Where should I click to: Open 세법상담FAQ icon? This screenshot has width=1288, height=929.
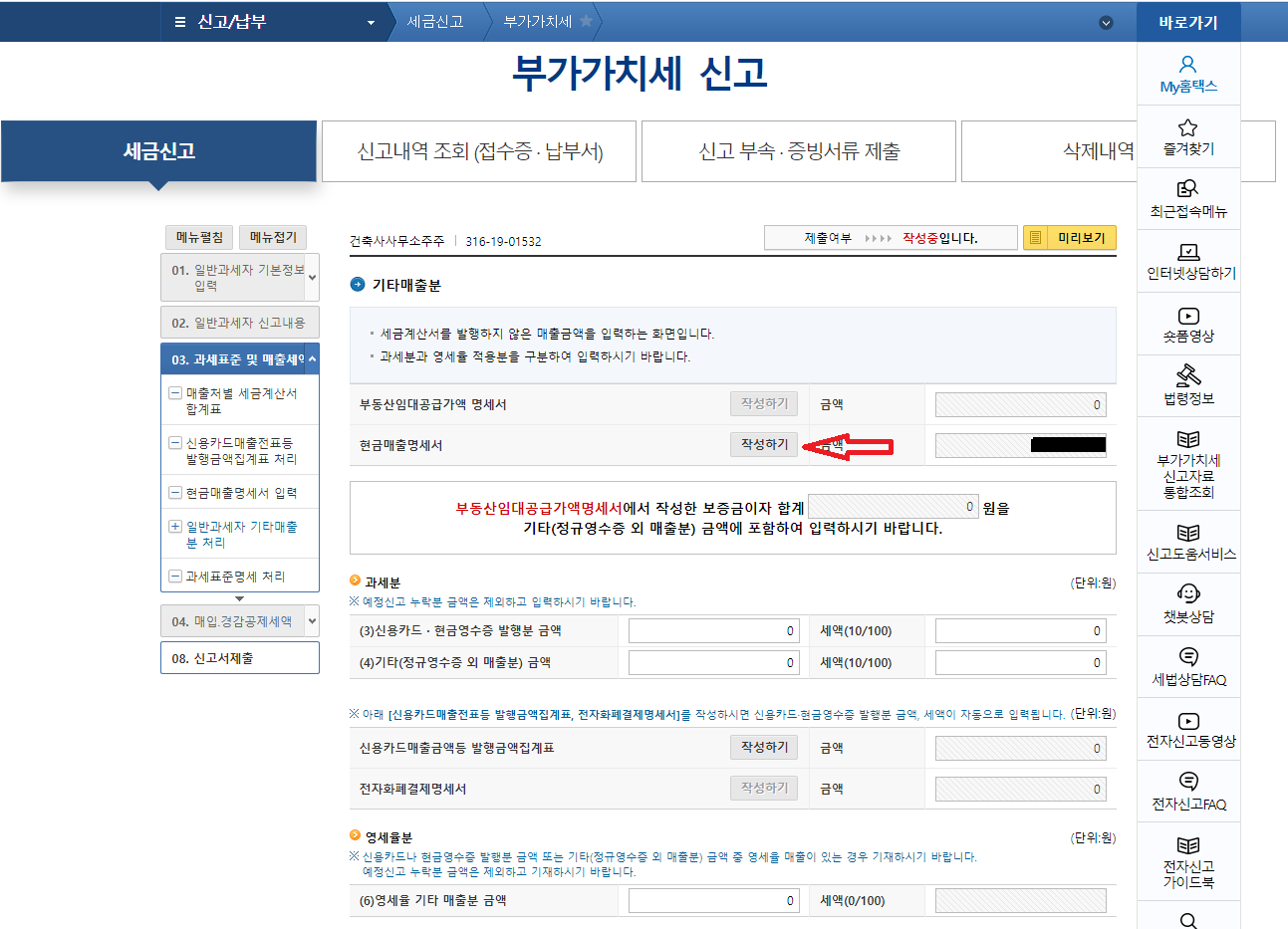[x=1188, y=657]
